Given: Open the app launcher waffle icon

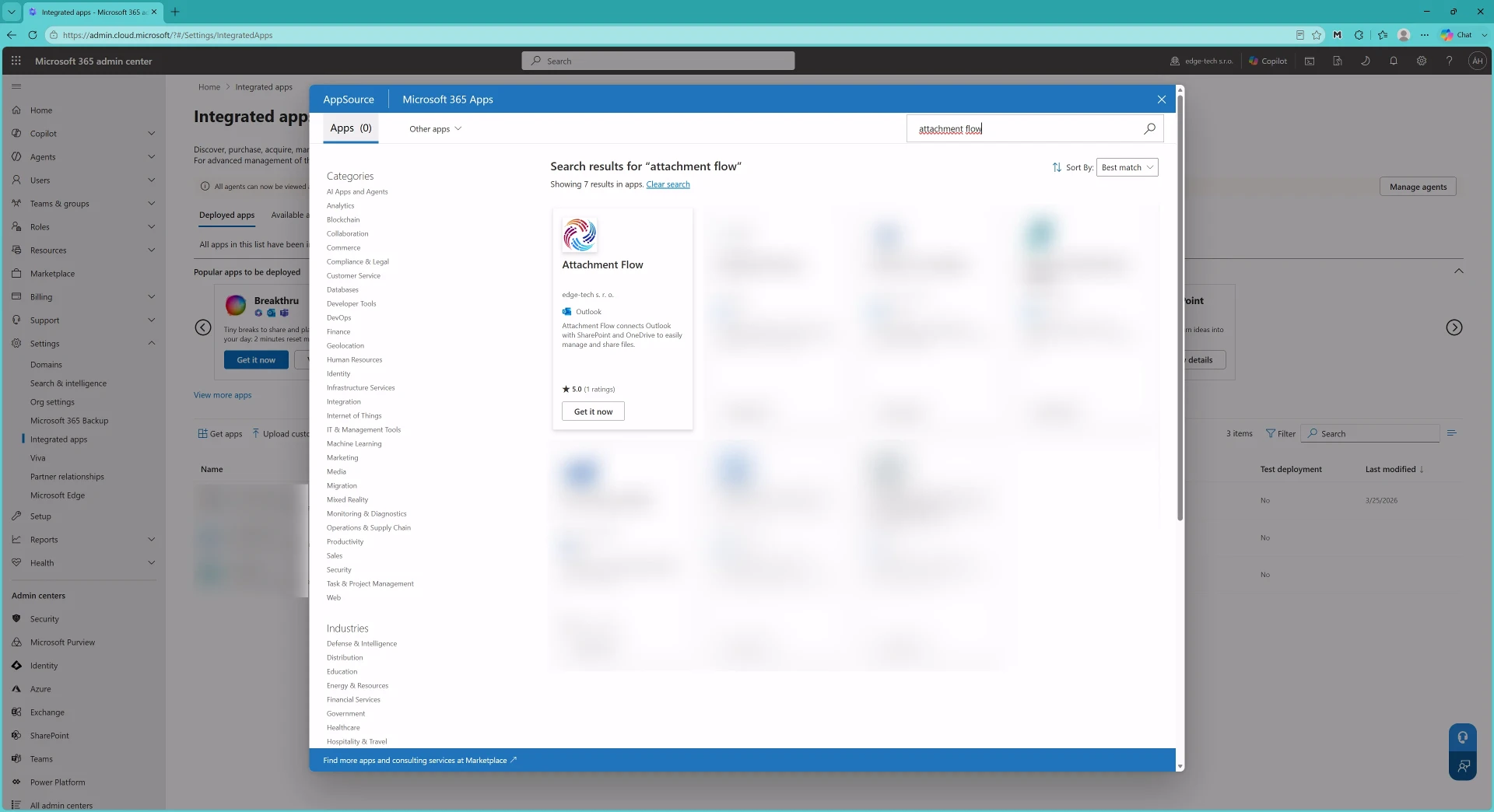Looking at the screenshot, I should click(16, 61).
